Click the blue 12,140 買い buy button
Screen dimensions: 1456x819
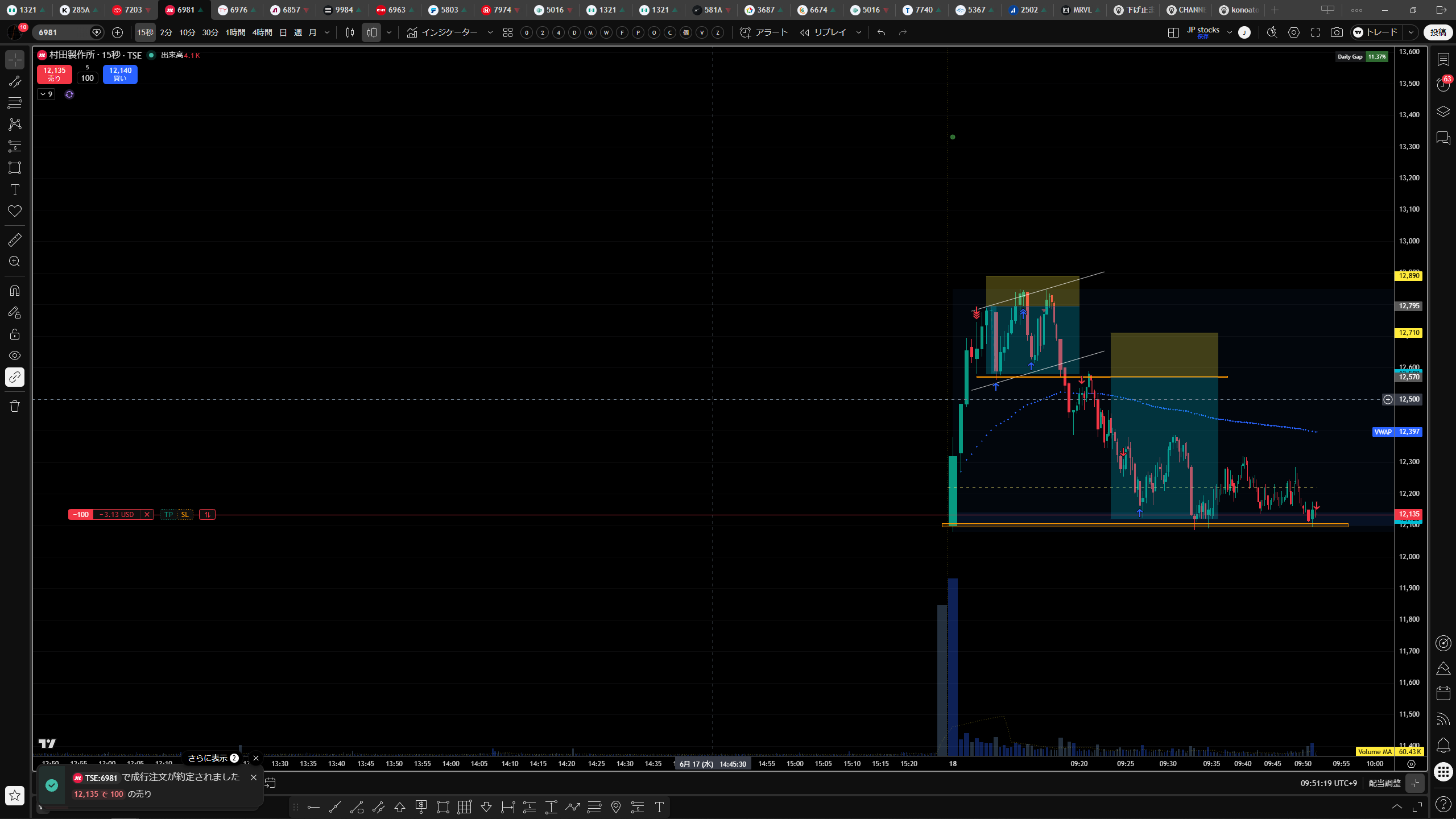120,74
